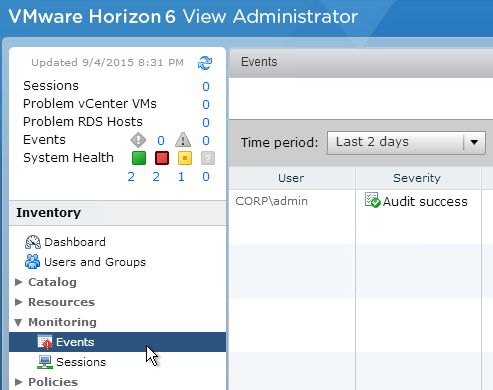Viewport: 493px width, 390px height.
Task: Click the Dashboard gauge icon
Action: tap(33, 242)
